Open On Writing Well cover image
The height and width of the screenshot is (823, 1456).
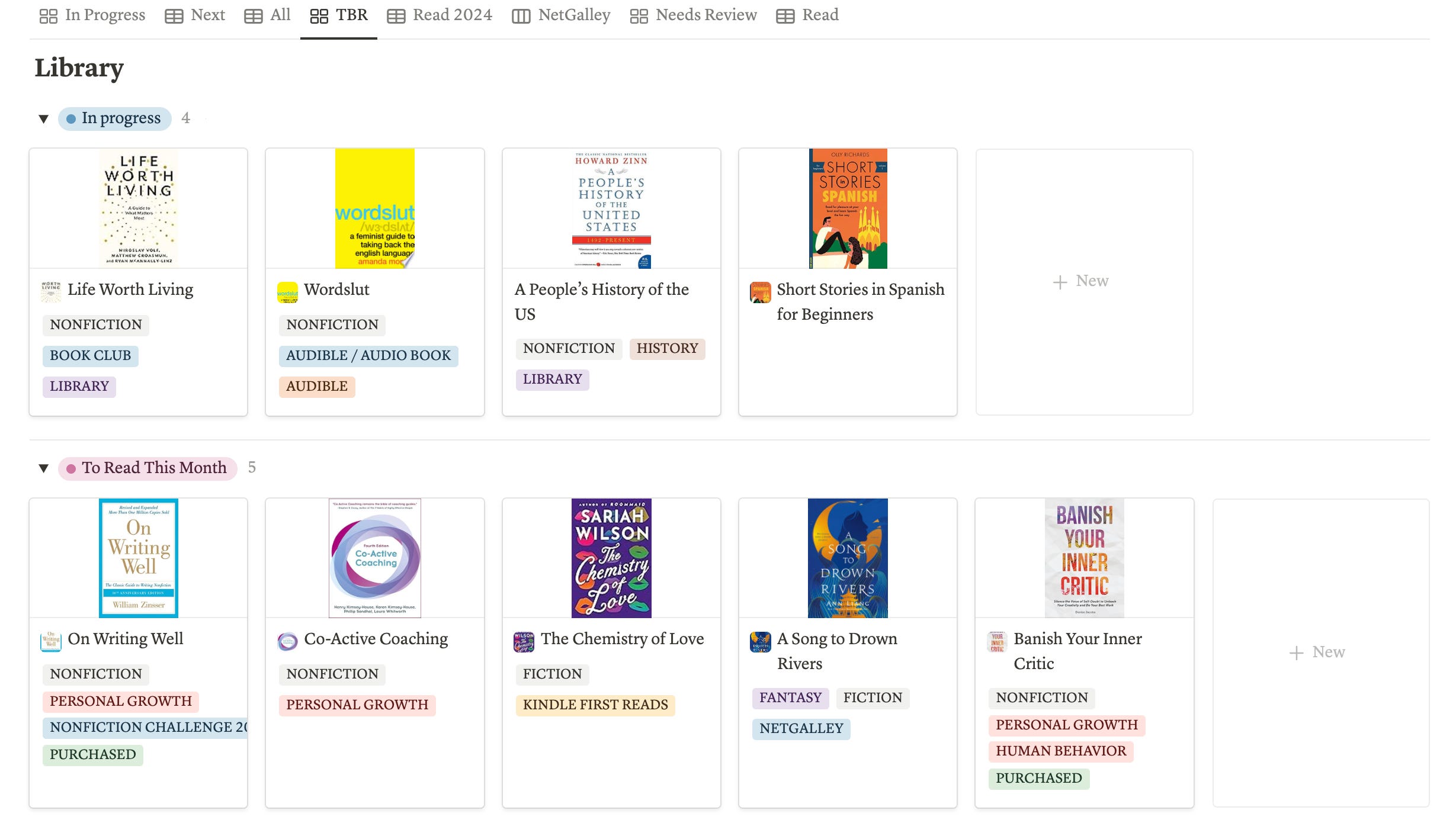click(139, 558)
